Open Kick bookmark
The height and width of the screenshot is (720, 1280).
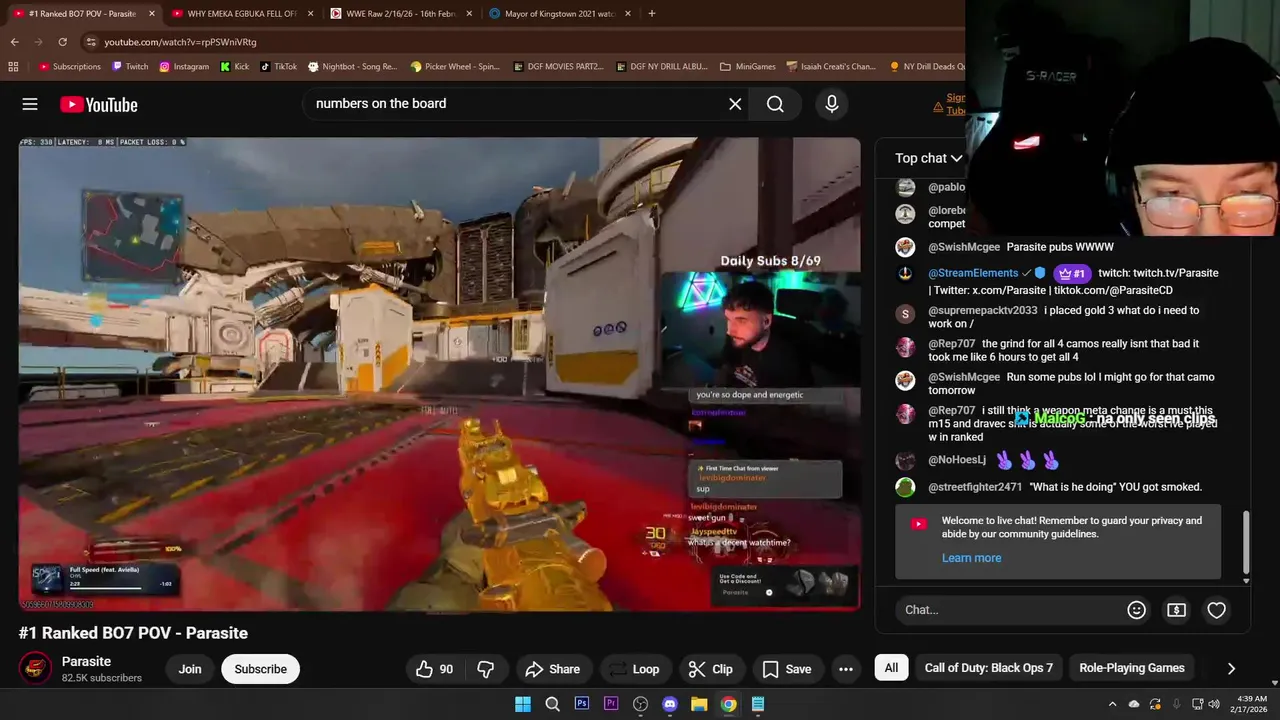[x=234, y=67]
